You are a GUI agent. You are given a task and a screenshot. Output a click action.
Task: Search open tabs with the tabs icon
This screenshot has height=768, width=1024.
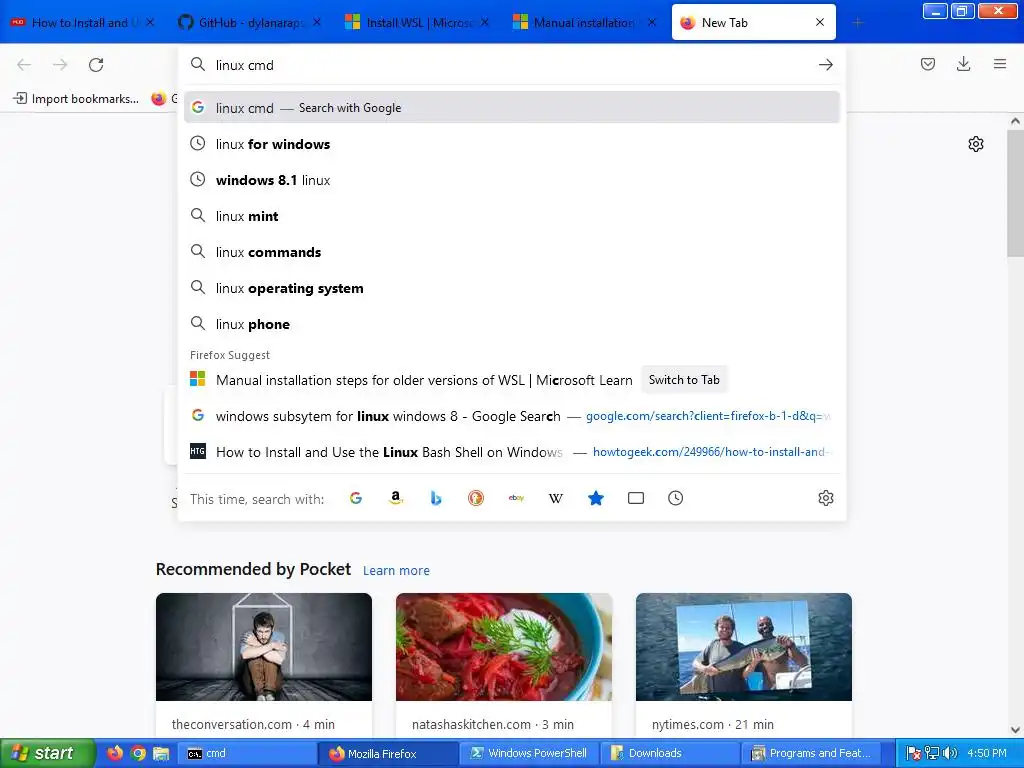click(635, 498)
